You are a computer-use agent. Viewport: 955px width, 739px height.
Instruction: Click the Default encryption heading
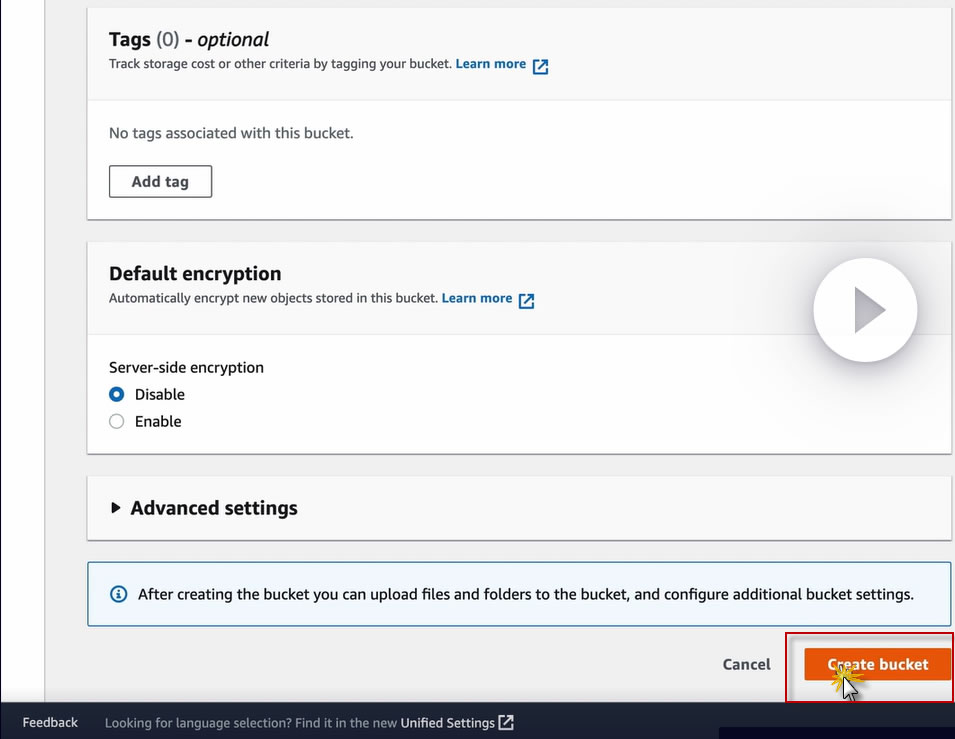click(195, 273)
